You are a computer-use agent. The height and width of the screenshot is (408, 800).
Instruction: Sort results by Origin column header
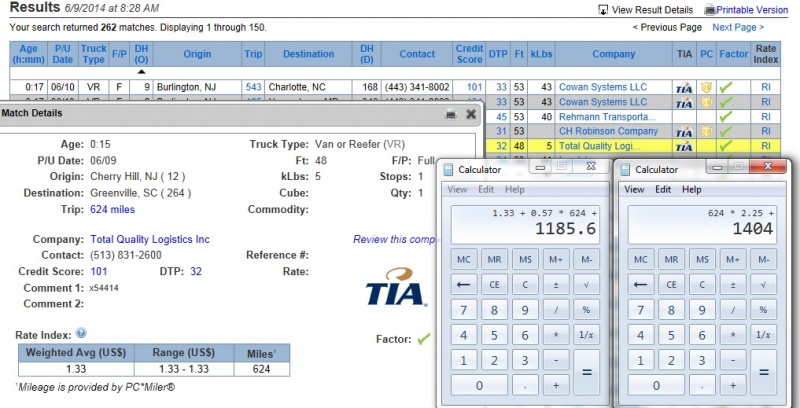click(x=197, y=54)
